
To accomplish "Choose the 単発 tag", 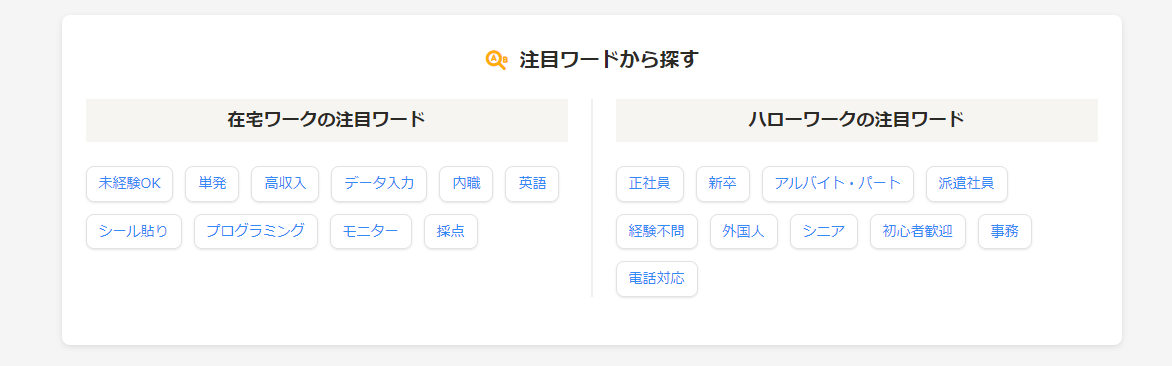I will click(x=212, y=184).
